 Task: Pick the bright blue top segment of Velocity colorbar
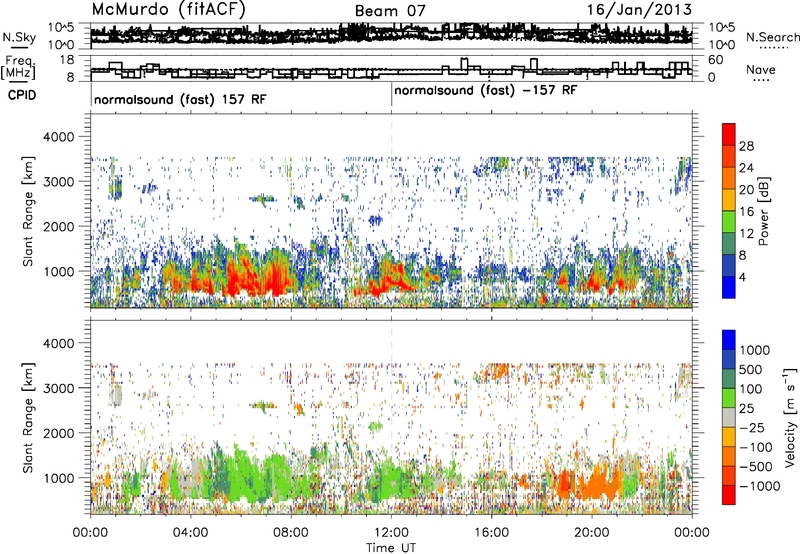coord(729,340)
